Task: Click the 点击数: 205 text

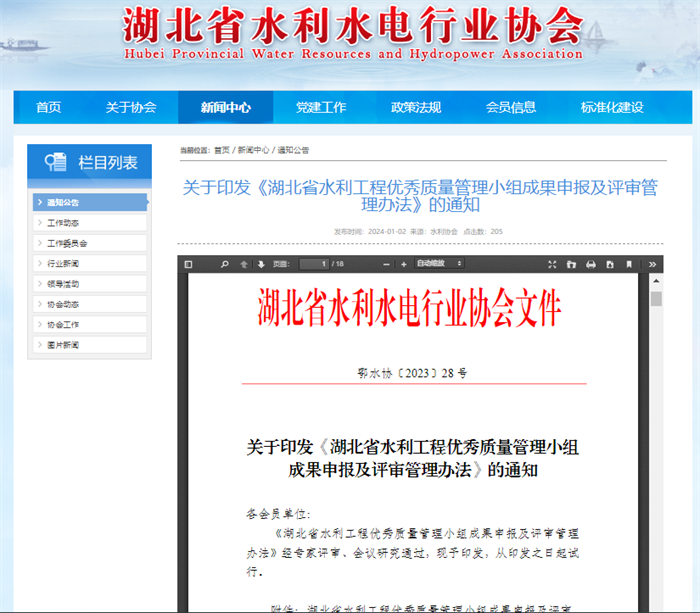Action: click(483, 232)
